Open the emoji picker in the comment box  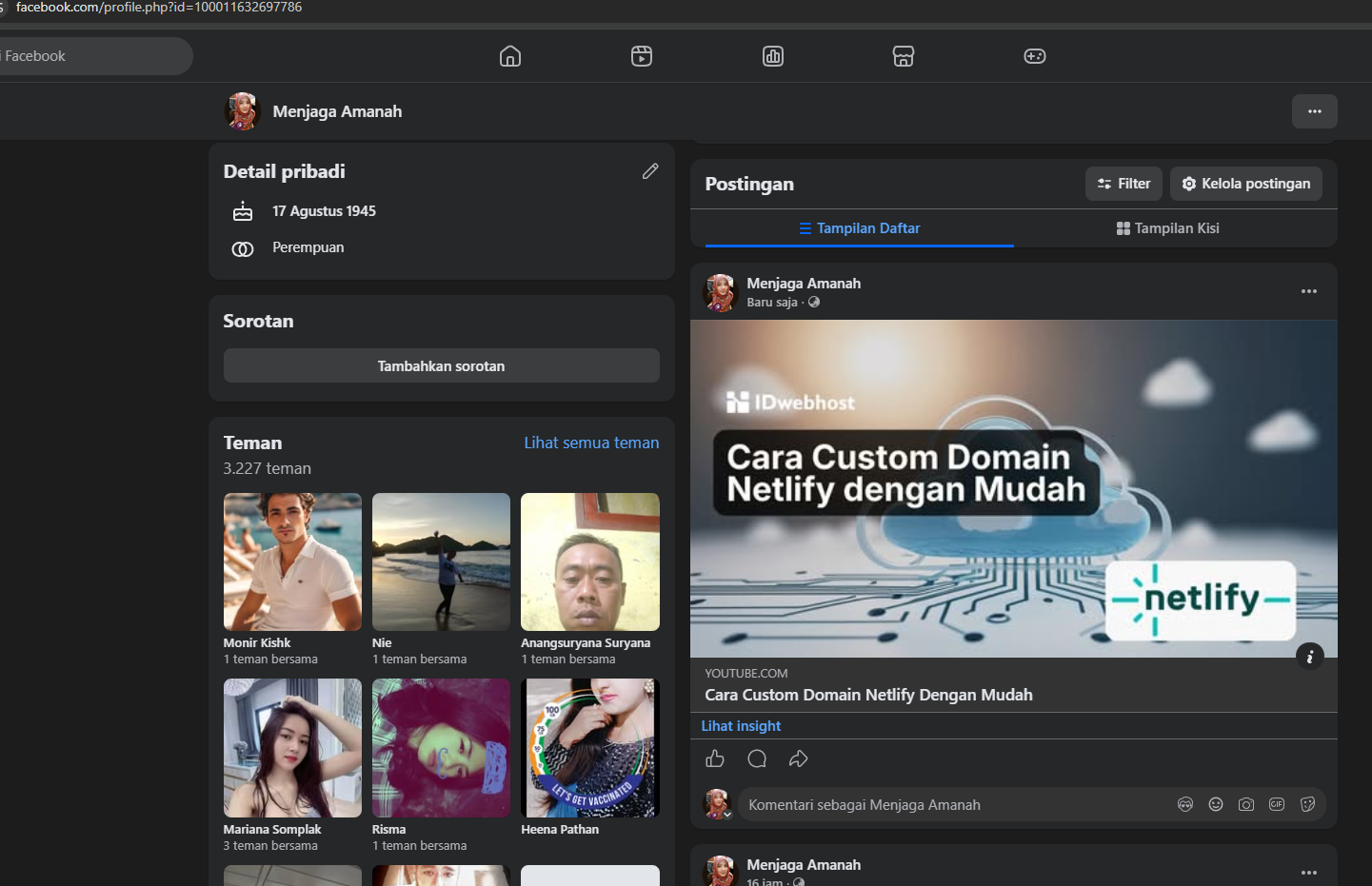[1216, 804]
